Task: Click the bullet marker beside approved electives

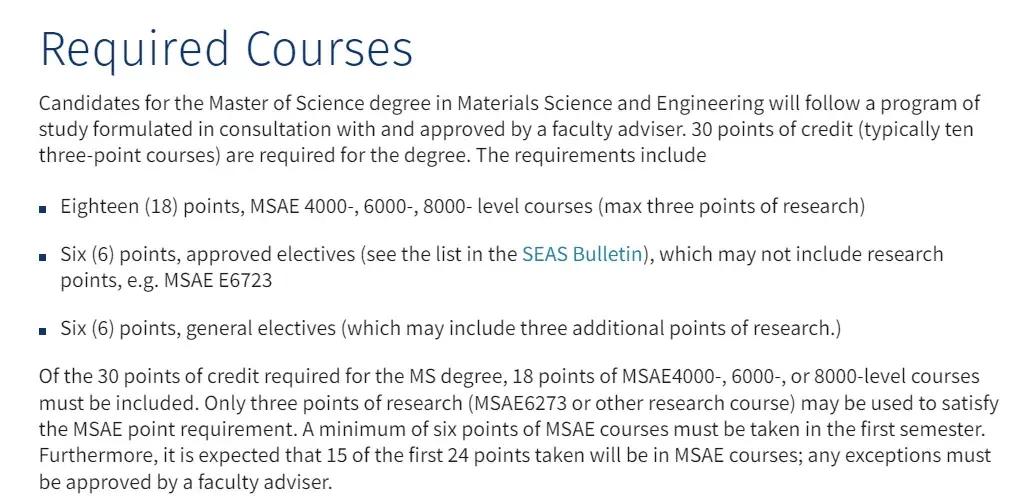Action: pyautogui.click(x=43, y=256)
